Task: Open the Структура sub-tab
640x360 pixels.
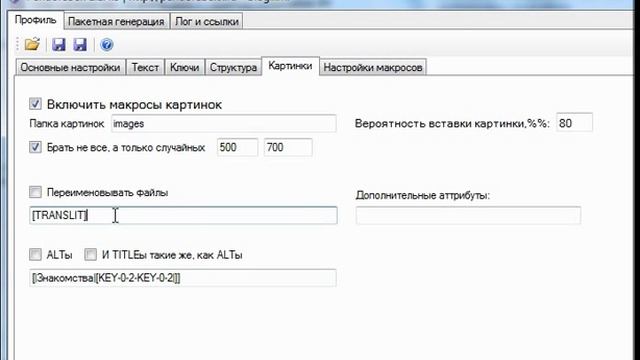Action: click(233, 67)
